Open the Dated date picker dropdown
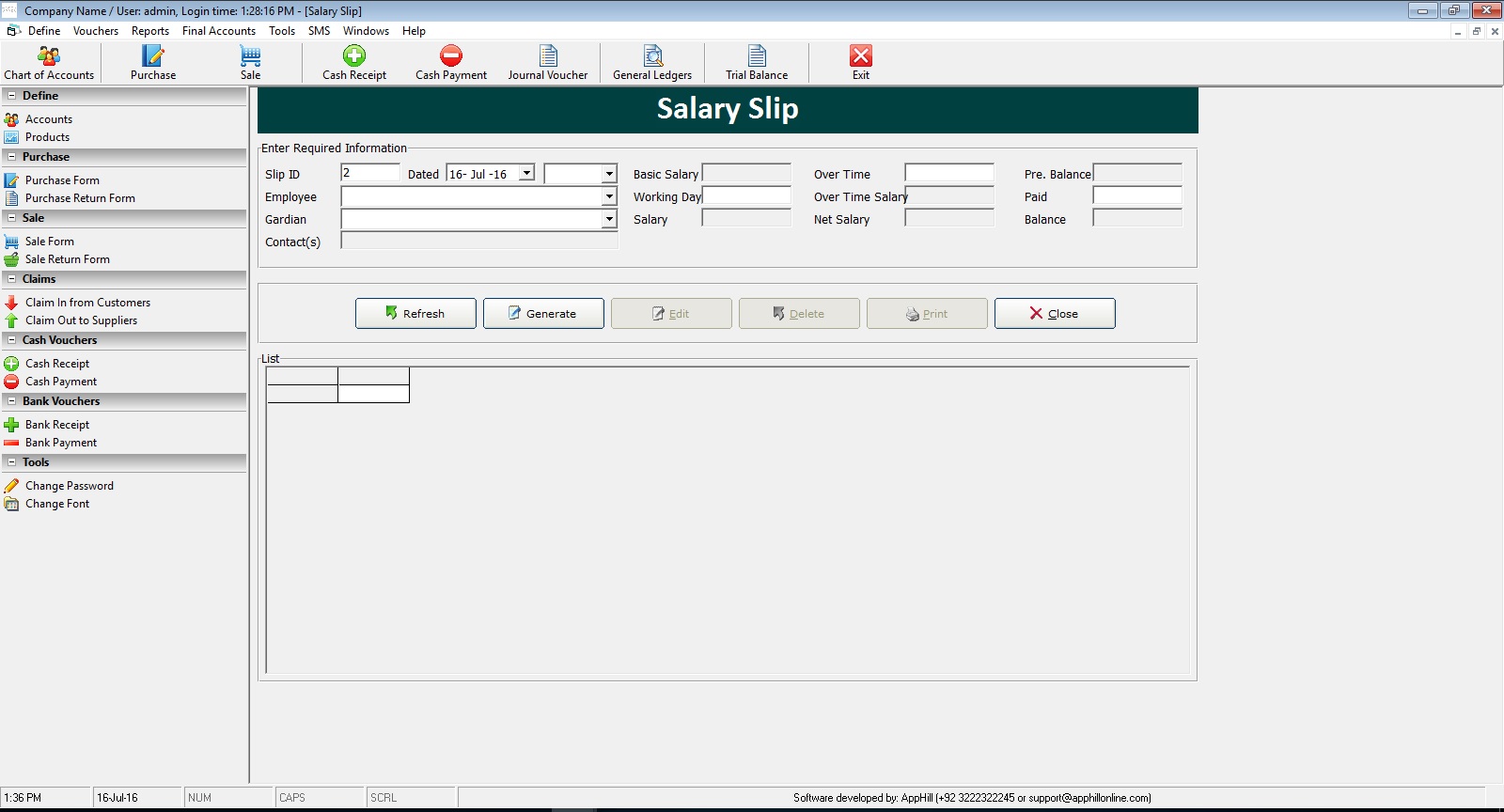The width and height of the screenshot is (1504, 812). click(527, 174)
